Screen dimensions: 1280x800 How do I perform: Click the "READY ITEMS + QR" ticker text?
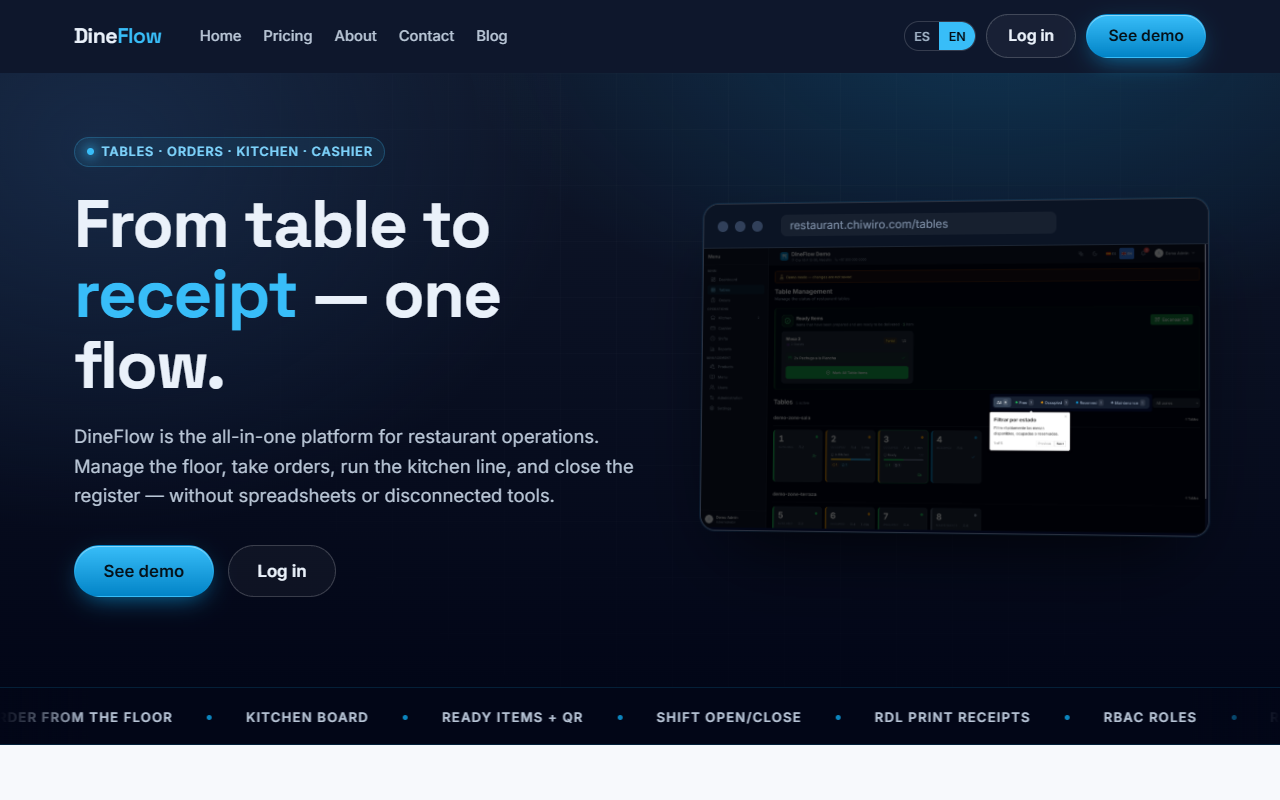point(512,717)
